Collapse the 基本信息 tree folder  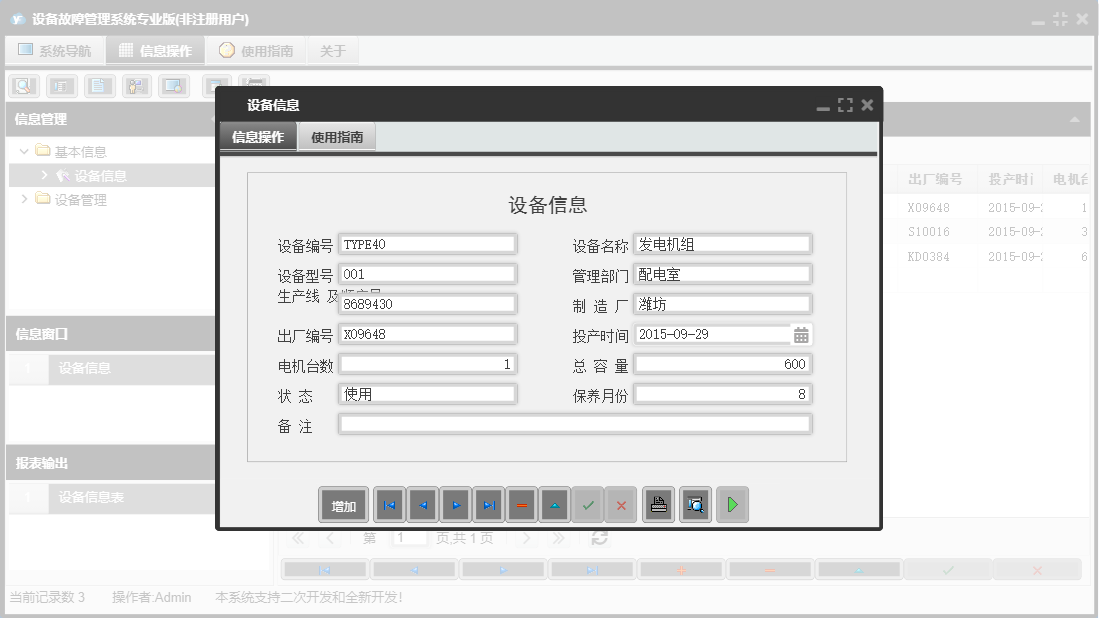point(24,150)
